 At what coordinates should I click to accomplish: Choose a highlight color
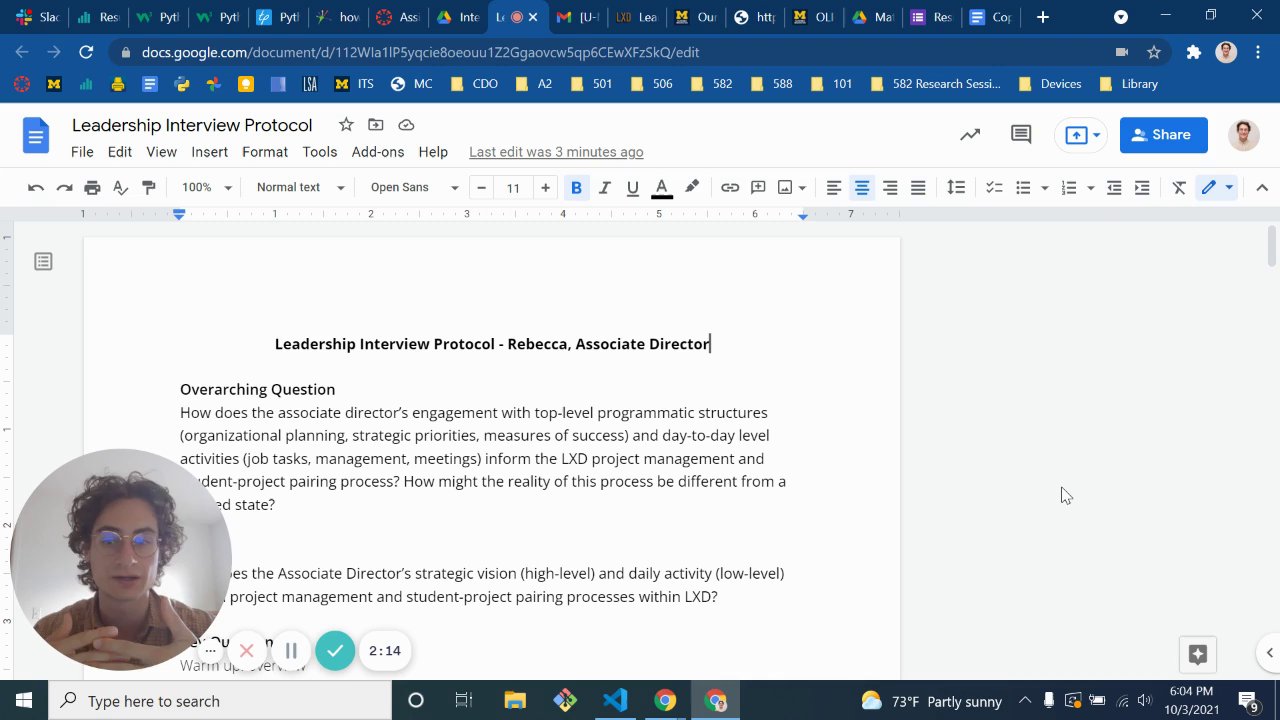tap(692, 187)
